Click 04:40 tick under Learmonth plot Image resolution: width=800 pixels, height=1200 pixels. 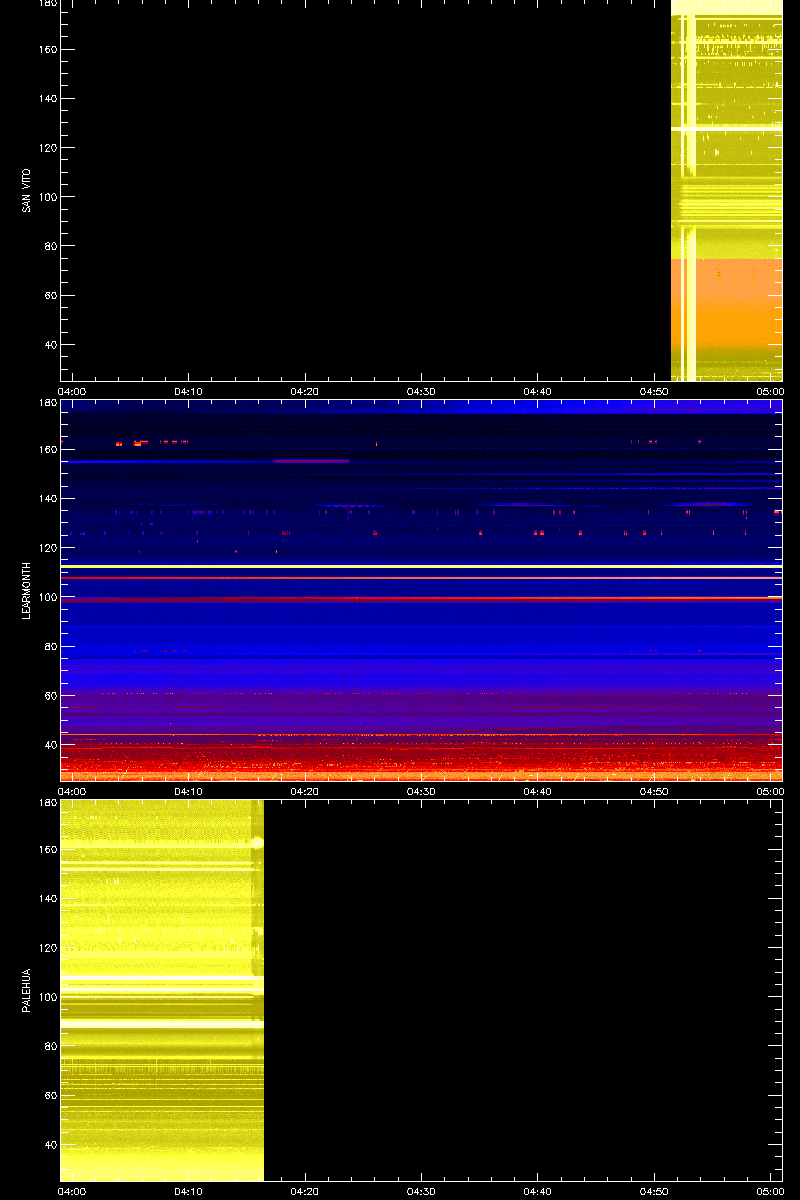(x=538, y=791)
